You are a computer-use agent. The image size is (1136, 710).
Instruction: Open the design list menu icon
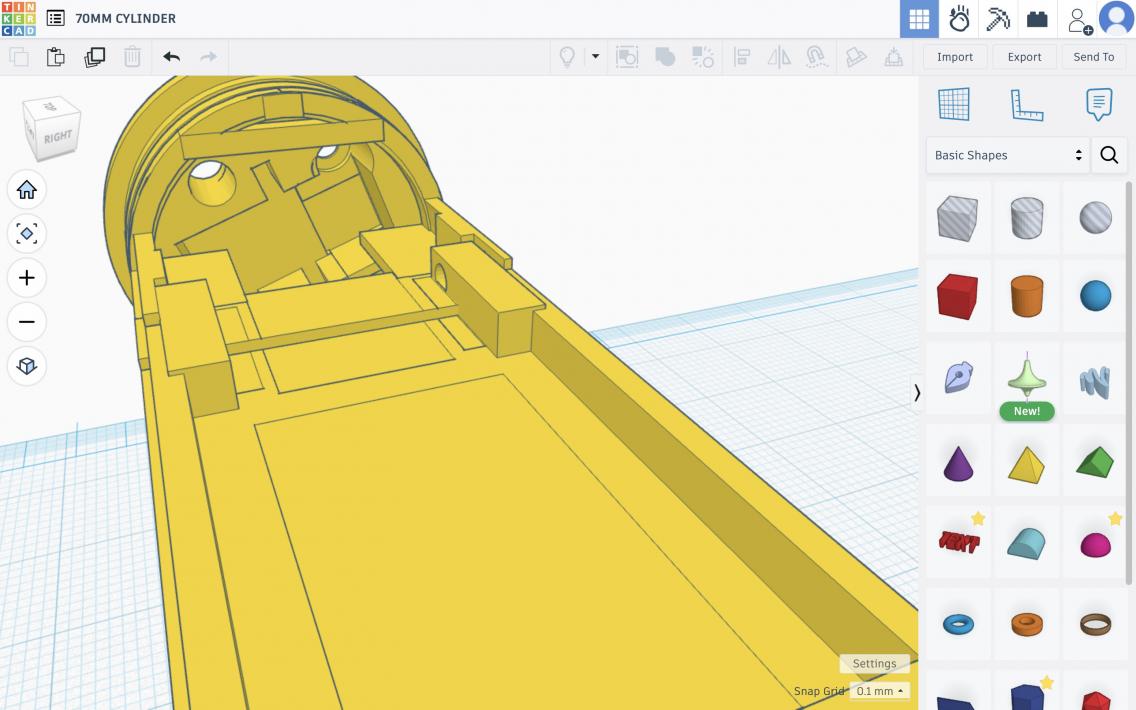[x=56, y=18]
